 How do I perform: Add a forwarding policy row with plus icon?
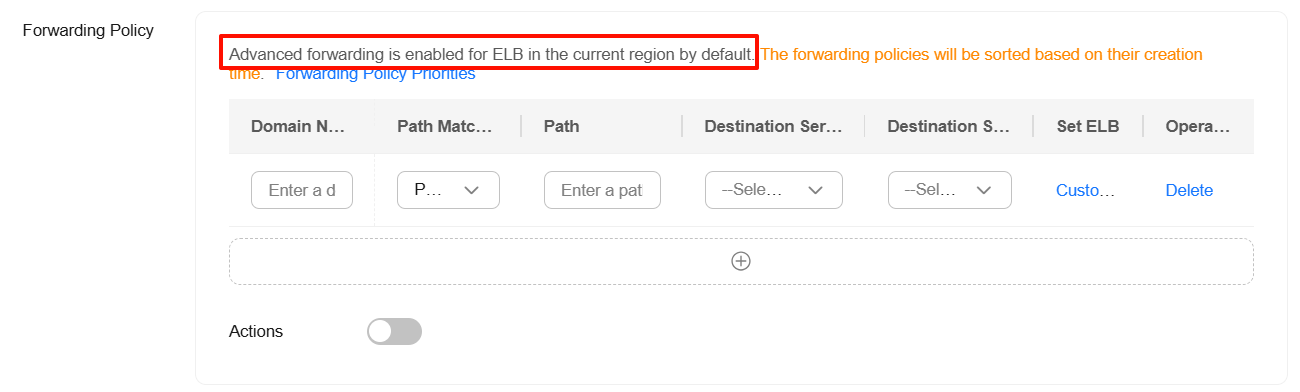click(x=741, y=261)
